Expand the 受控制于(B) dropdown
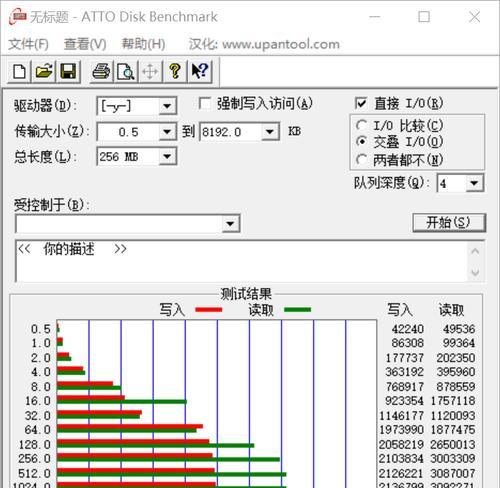The image size is (500, 488). coord(230,224)
